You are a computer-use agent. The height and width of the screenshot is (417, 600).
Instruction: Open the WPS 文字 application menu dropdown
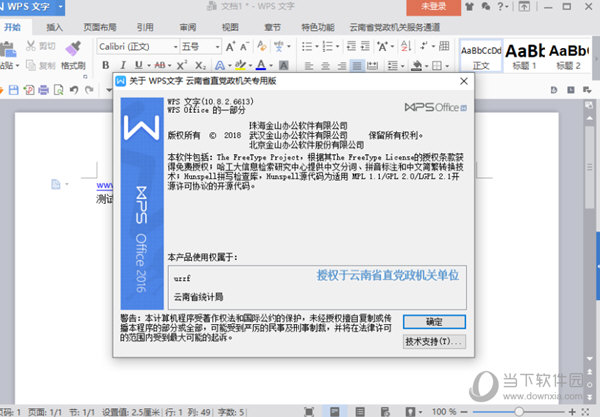60,7
